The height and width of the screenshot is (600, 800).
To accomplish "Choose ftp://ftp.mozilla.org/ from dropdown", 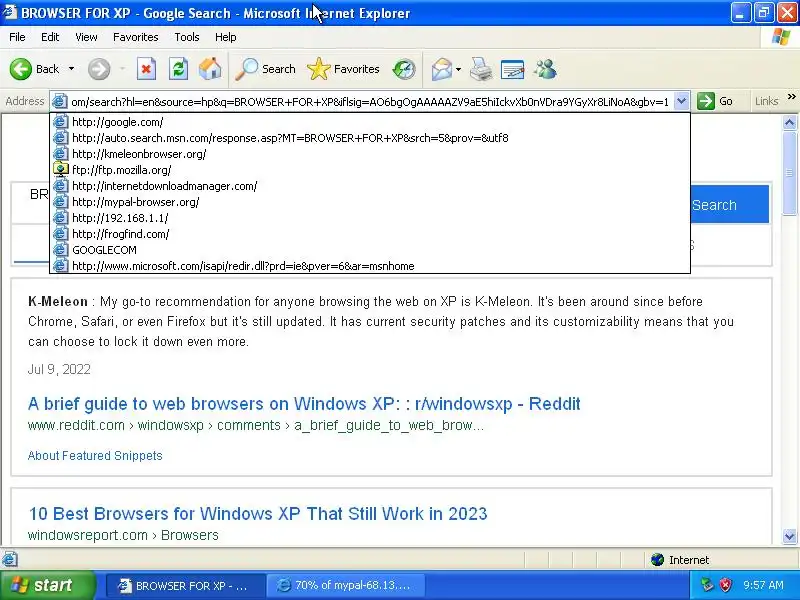I will (x=370, y=170).
